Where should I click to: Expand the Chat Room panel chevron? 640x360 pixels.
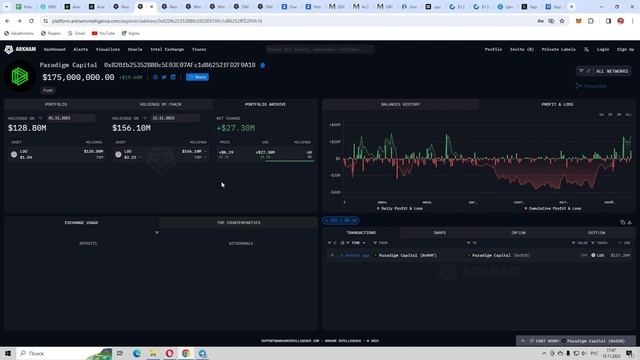(523, 341)
